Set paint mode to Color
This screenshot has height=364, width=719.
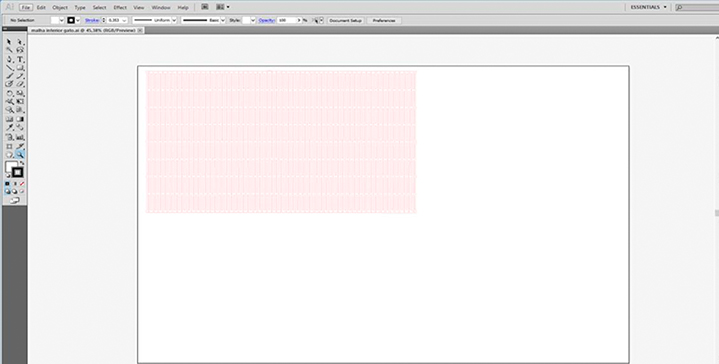pos(7,184)
